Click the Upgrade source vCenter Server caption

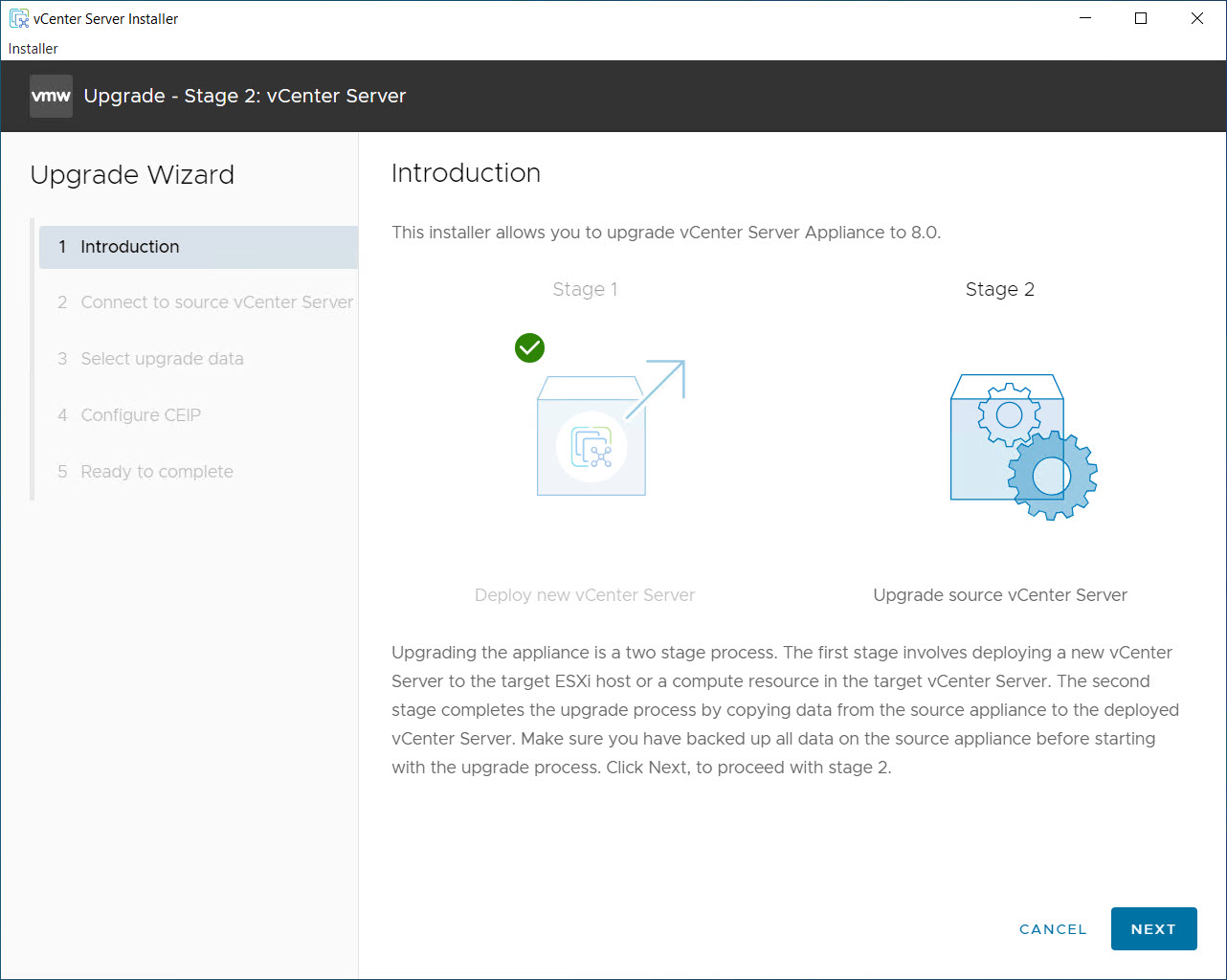pos(1000,595)
